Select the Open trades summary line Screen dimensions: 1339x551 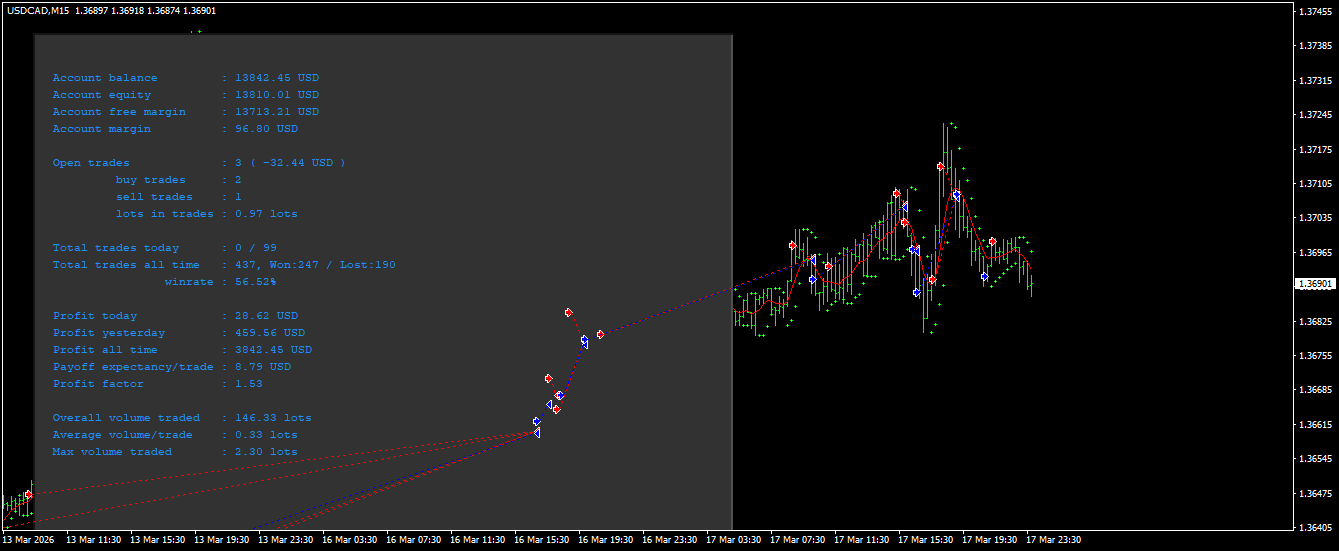pos(198,163)
